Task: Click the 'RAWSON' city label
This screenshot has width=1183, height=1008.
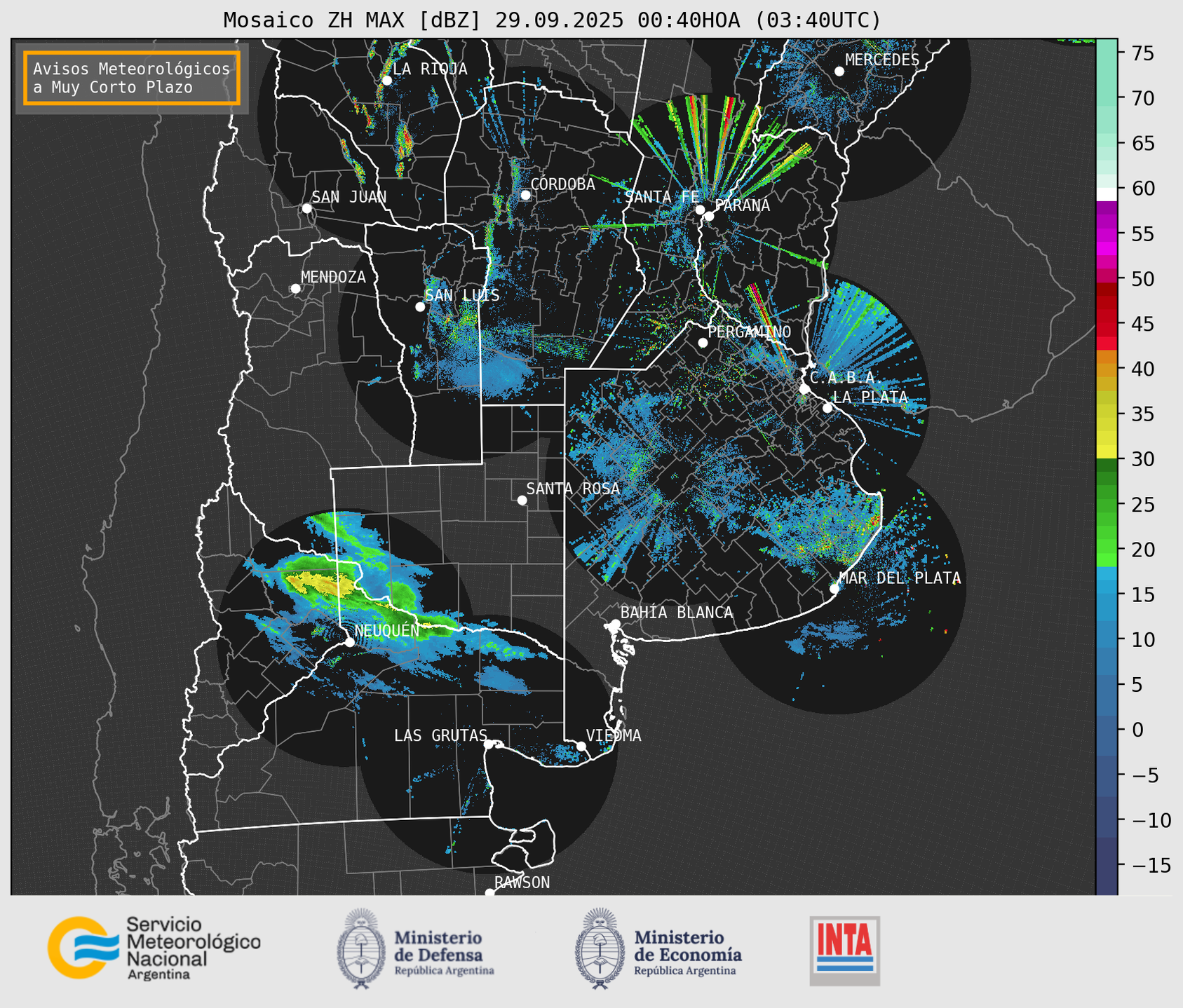Action: coord(522,883)
